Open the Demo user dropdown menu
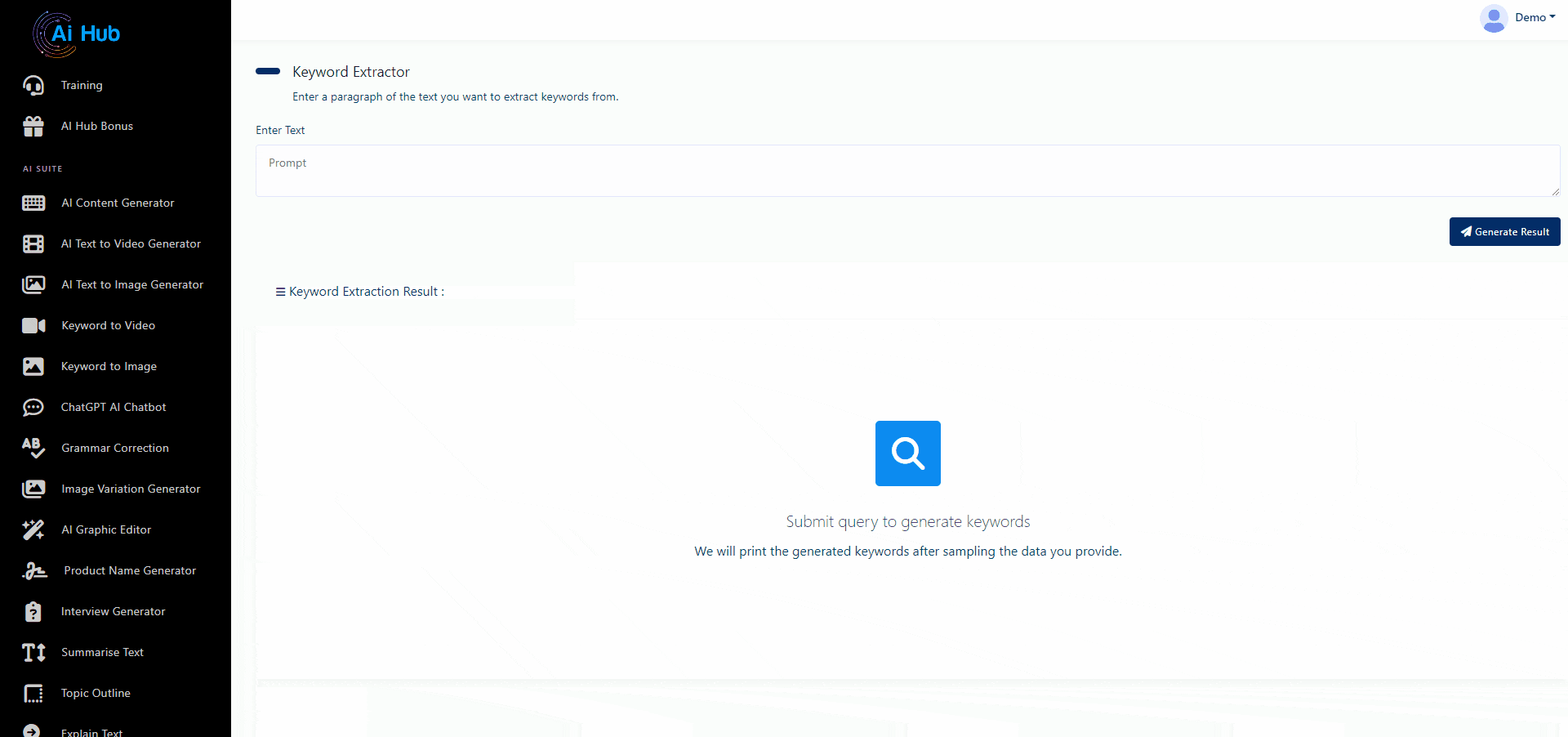 (x=1535, y=17)
